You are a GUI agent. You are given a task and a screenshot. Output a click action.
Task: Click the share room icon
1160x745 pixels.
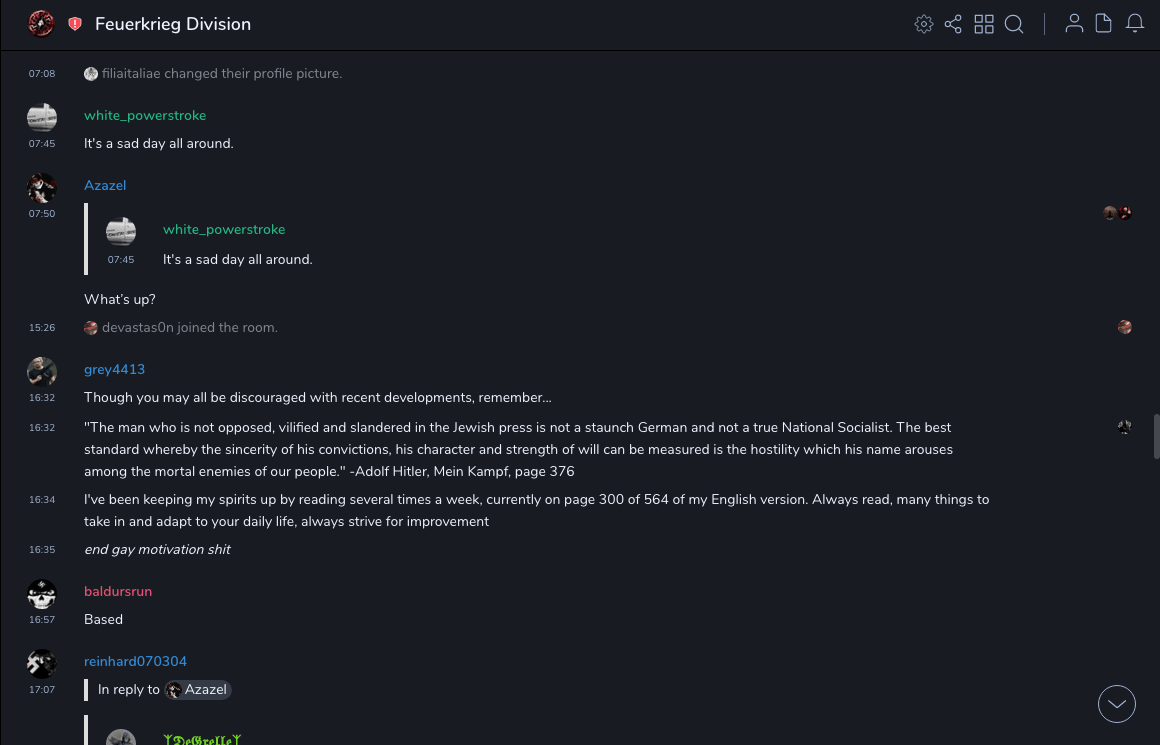tap(953, 24)
